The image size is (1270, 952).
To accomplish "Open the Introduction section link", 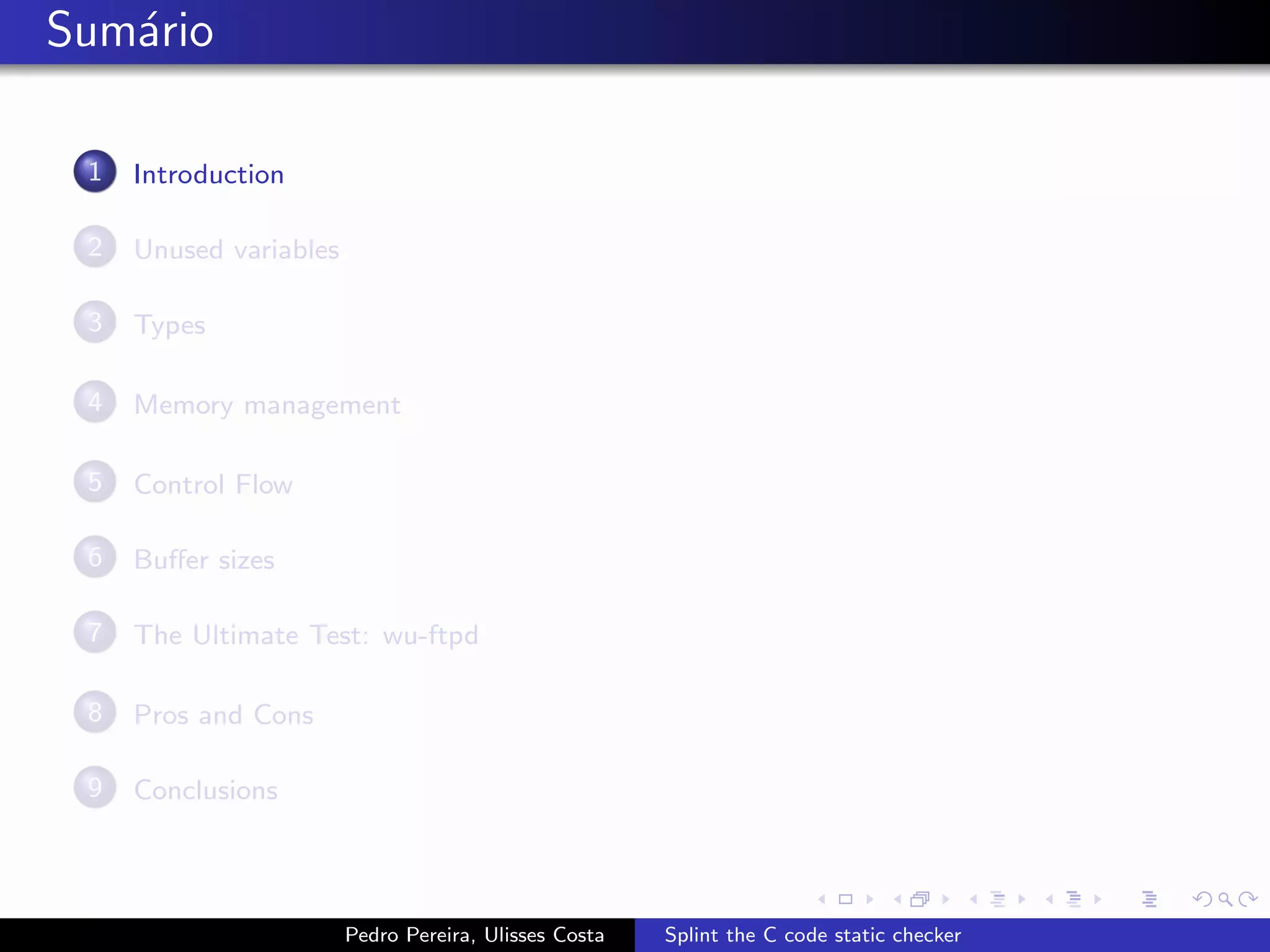I will (x=208, y=174).
